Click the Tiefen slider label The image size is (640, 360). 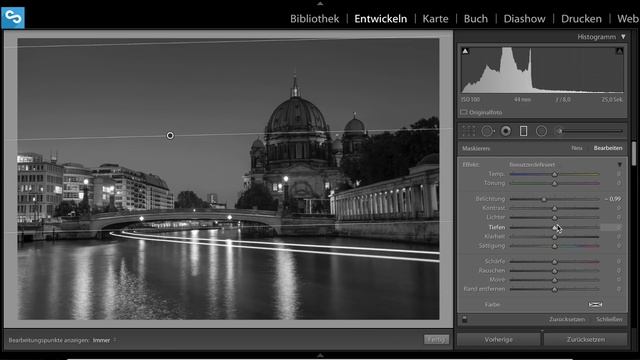click(497, 227)
